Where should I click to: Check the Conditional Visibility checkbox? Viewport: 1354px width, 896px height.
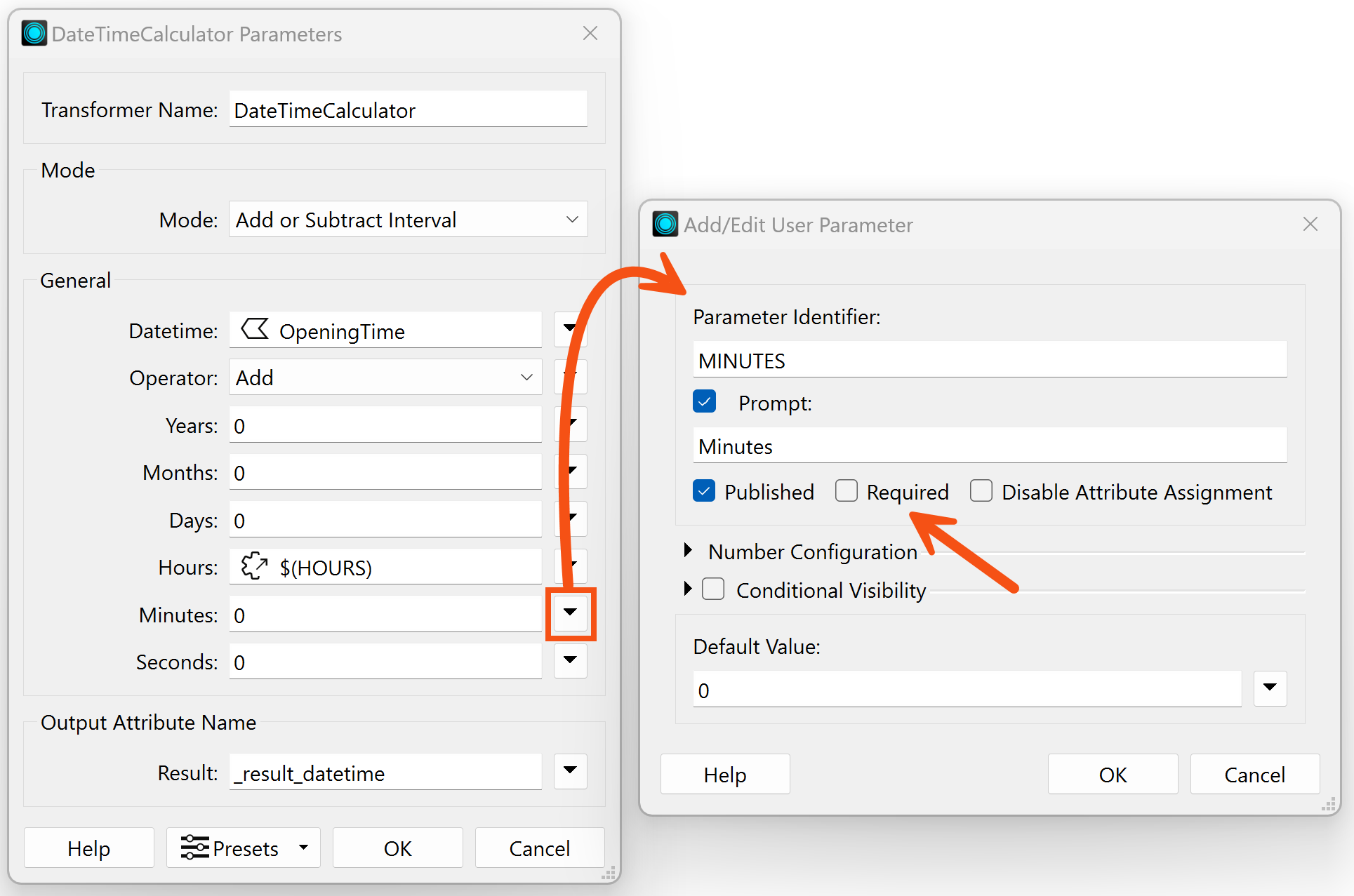pos(712,589)
